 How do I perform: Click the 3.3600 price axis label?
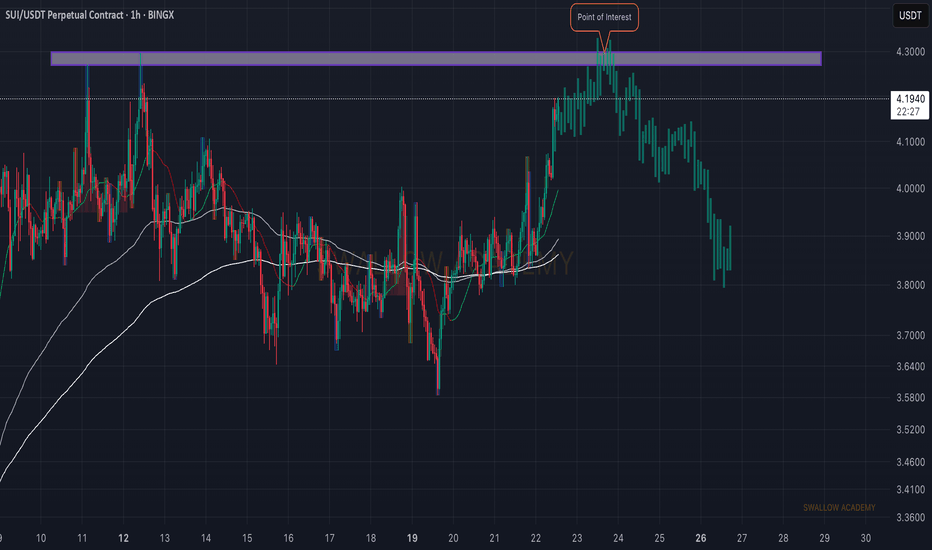coord(910,517)
